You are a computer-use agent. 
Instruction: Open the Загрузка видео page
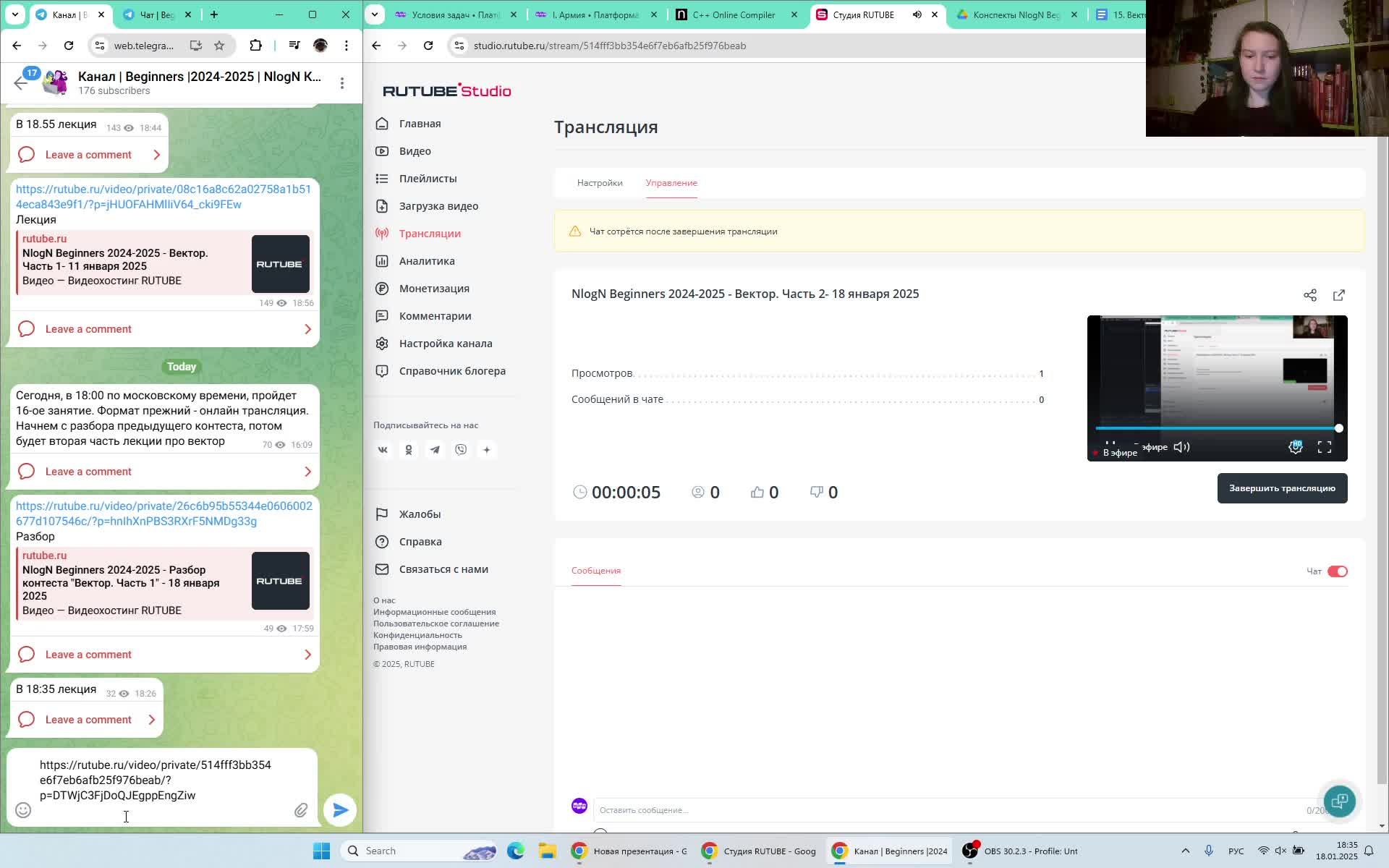point(437,206)
